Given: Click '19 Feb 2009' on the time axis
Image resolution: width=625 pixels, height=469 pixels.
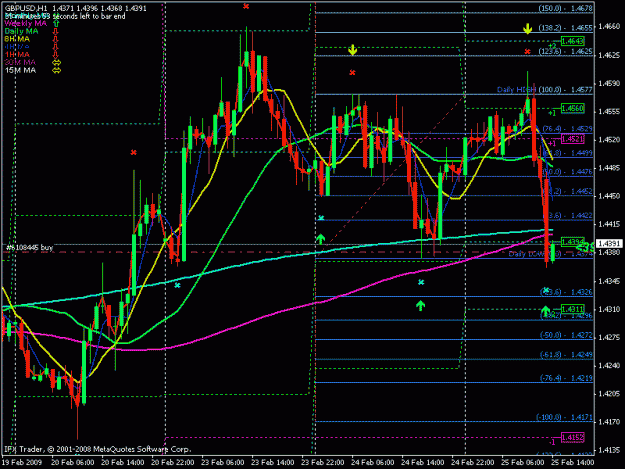Looking at the screenshot, I should (22, 462).
